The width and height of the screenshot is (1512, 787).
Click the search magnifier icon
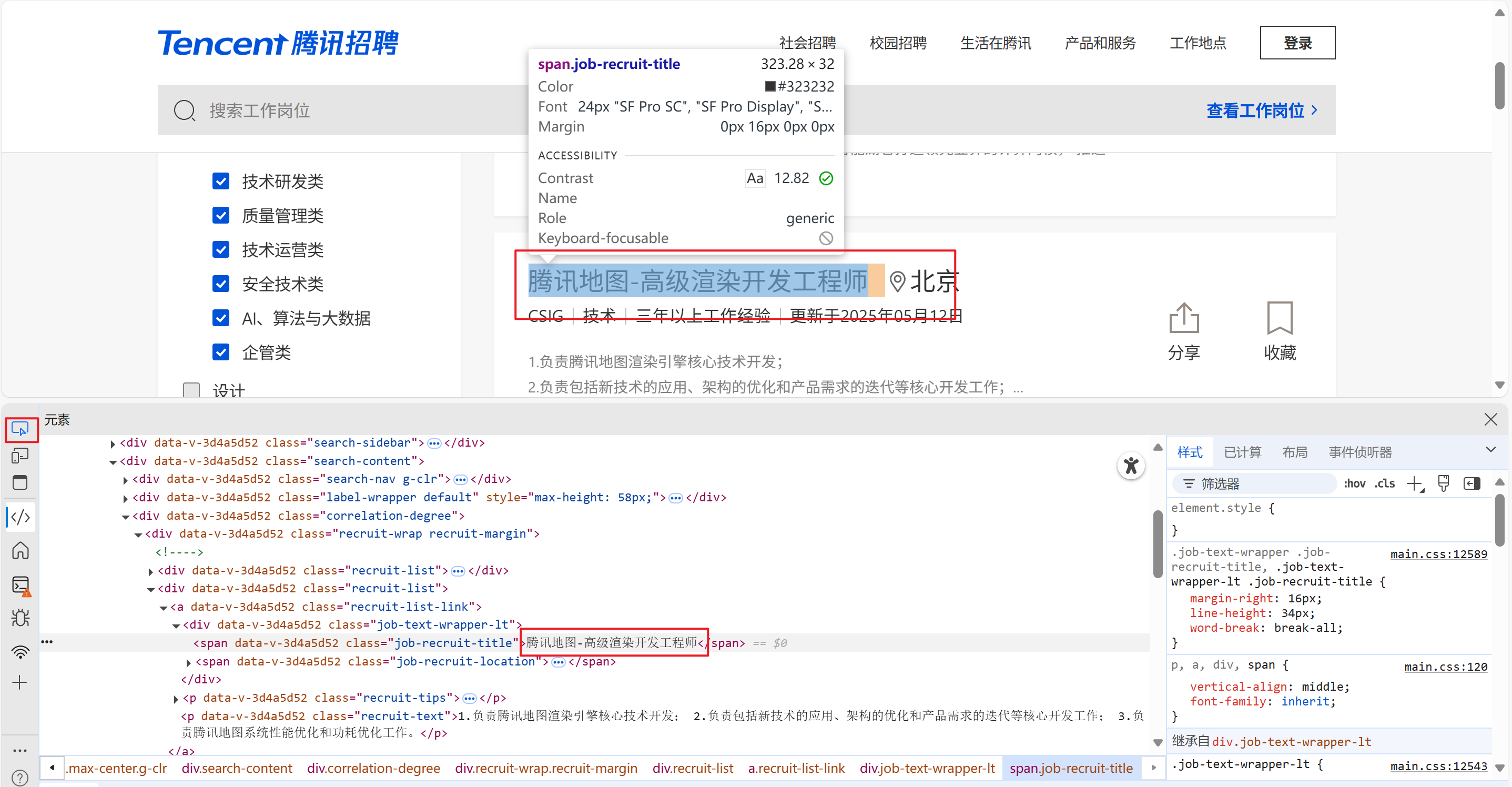tap(184, 110)
